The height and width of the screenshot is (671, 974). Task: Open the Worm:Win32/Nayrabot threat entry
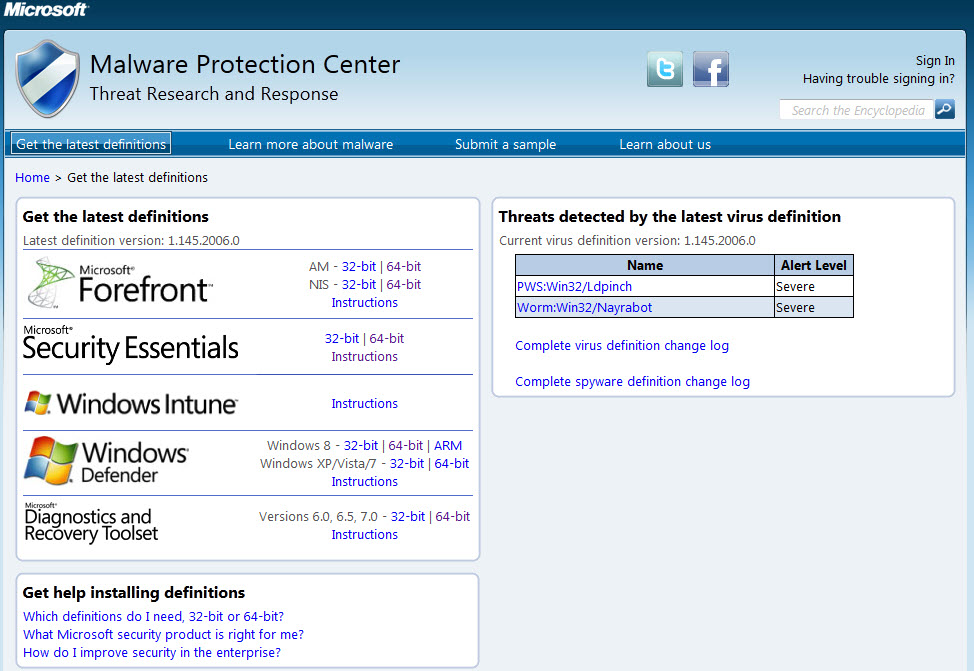coord(585,308)
